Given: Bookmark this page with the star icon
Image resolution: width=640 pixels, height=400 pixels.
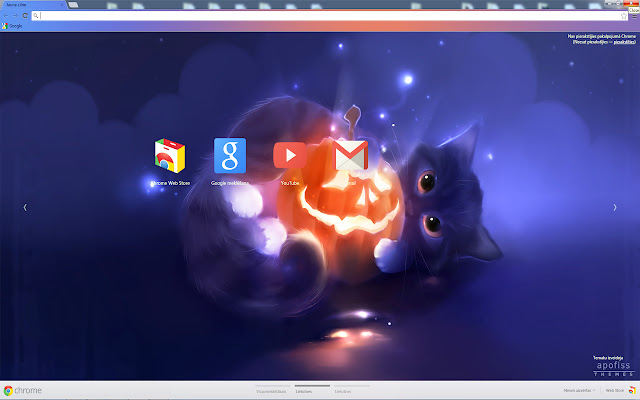Looking at the screenshot, I should pos(623,16).
